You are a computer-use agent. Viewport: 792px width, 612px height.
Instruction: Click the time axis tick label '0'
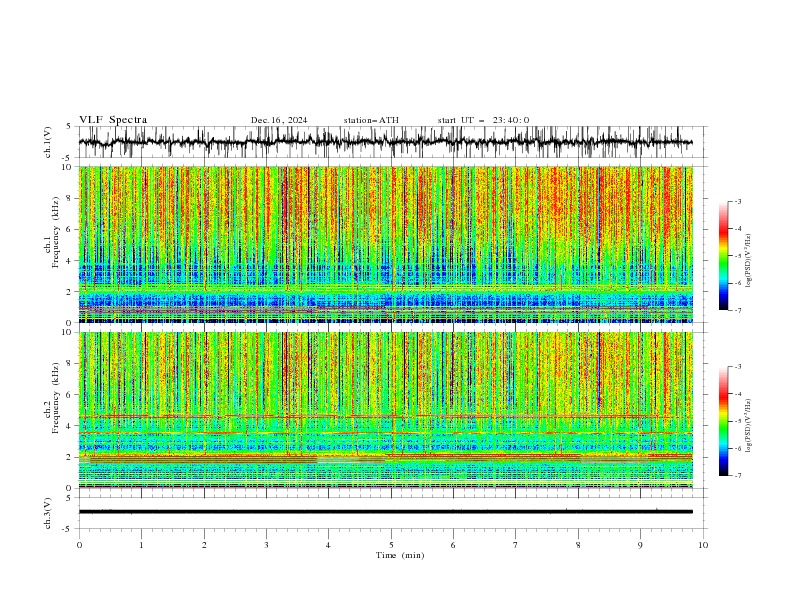(79, 545)
